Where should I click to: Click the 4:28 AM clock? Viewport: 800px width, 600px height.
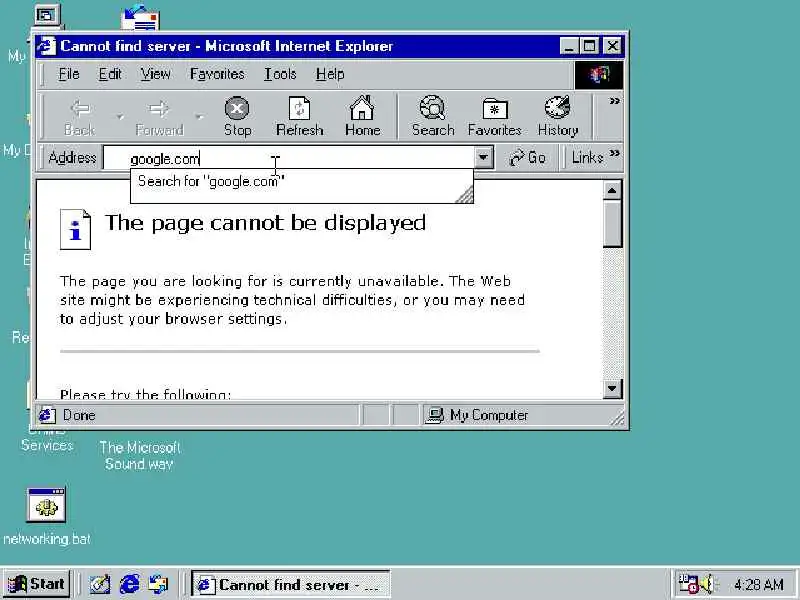[x=759, y=584]
